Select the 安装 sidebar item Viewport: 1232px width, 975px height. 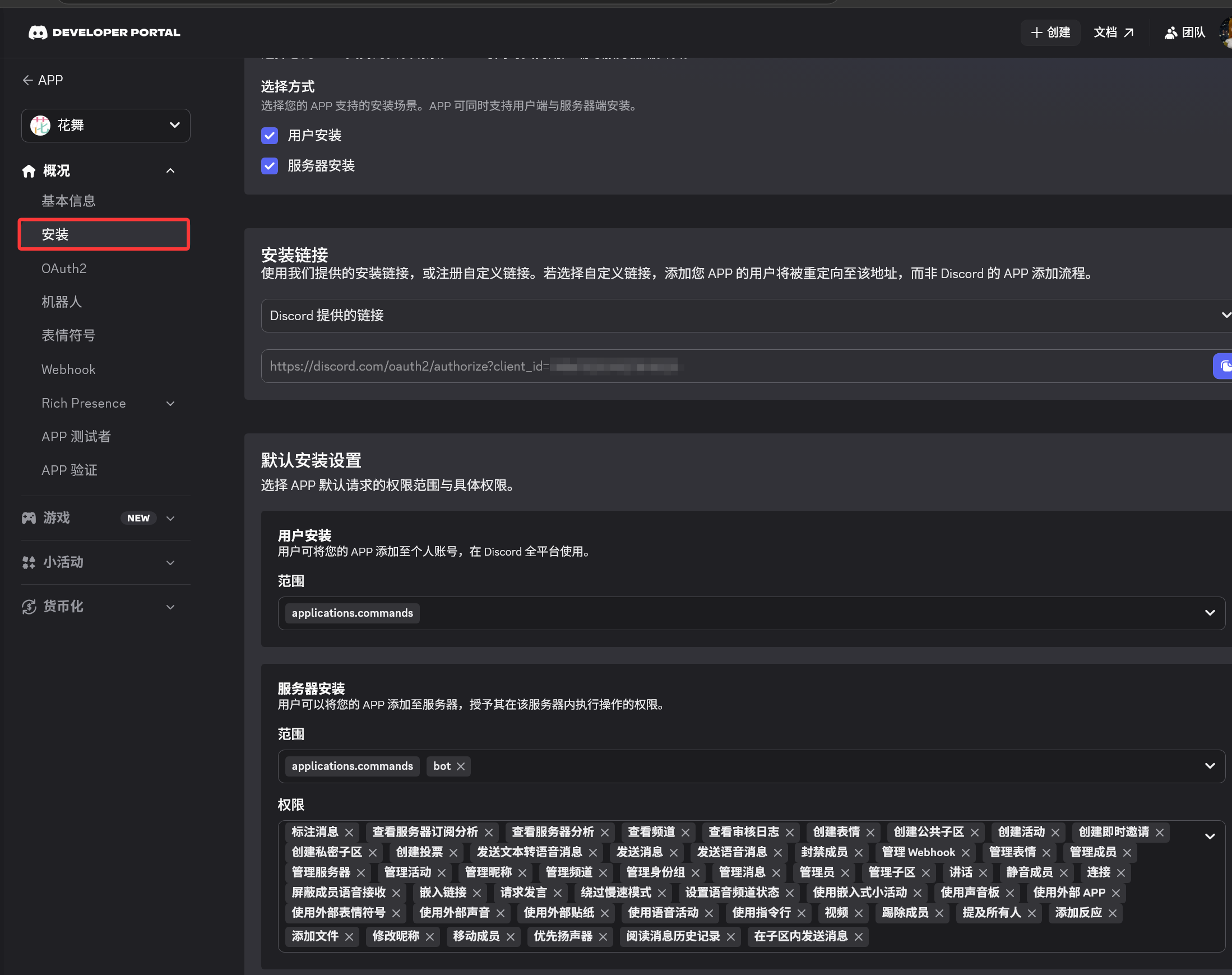(x=104, y=234)
